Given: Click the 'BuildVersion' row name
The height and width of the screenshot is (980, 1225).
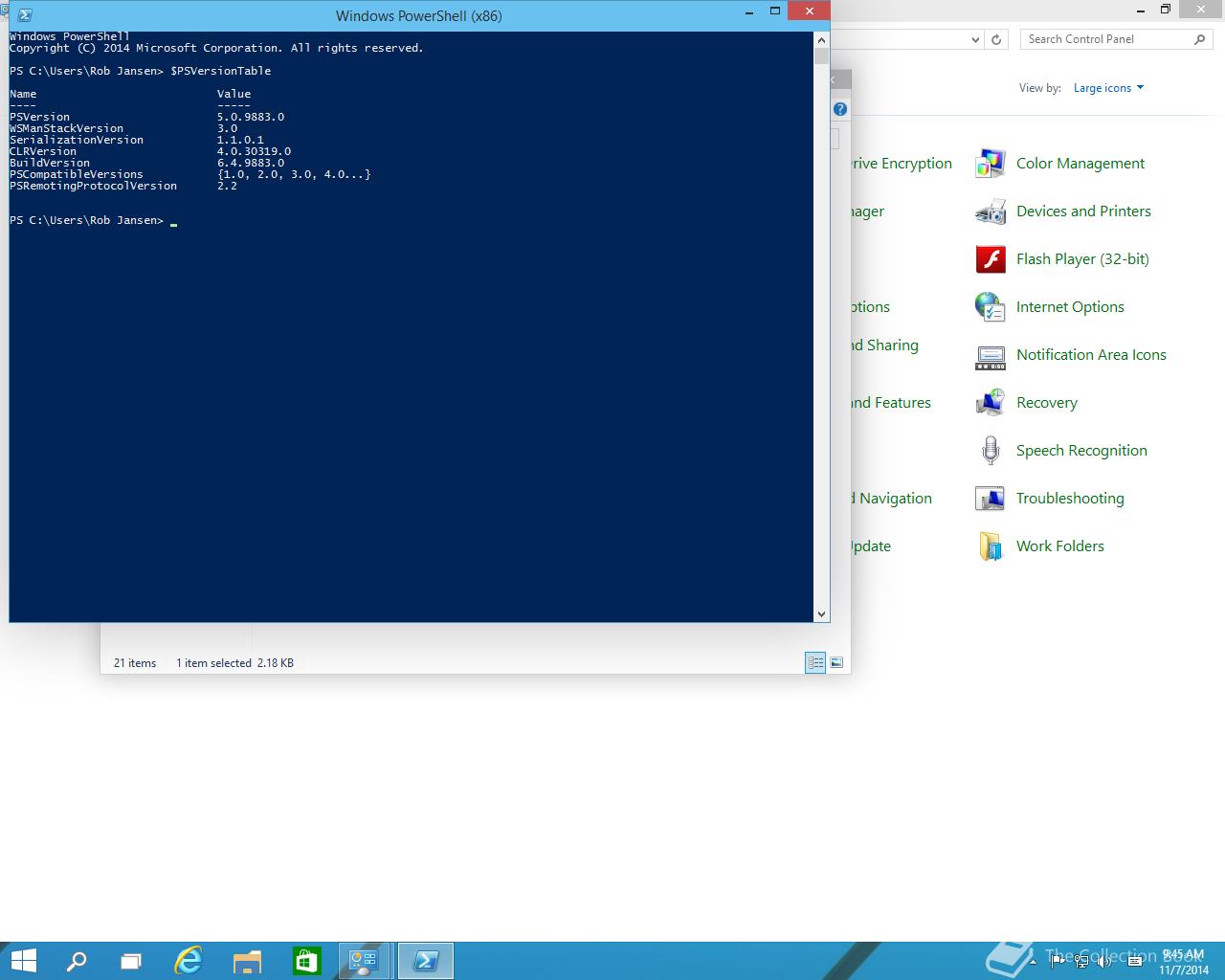Looking at the screenshot, I should tap(50, 163).
